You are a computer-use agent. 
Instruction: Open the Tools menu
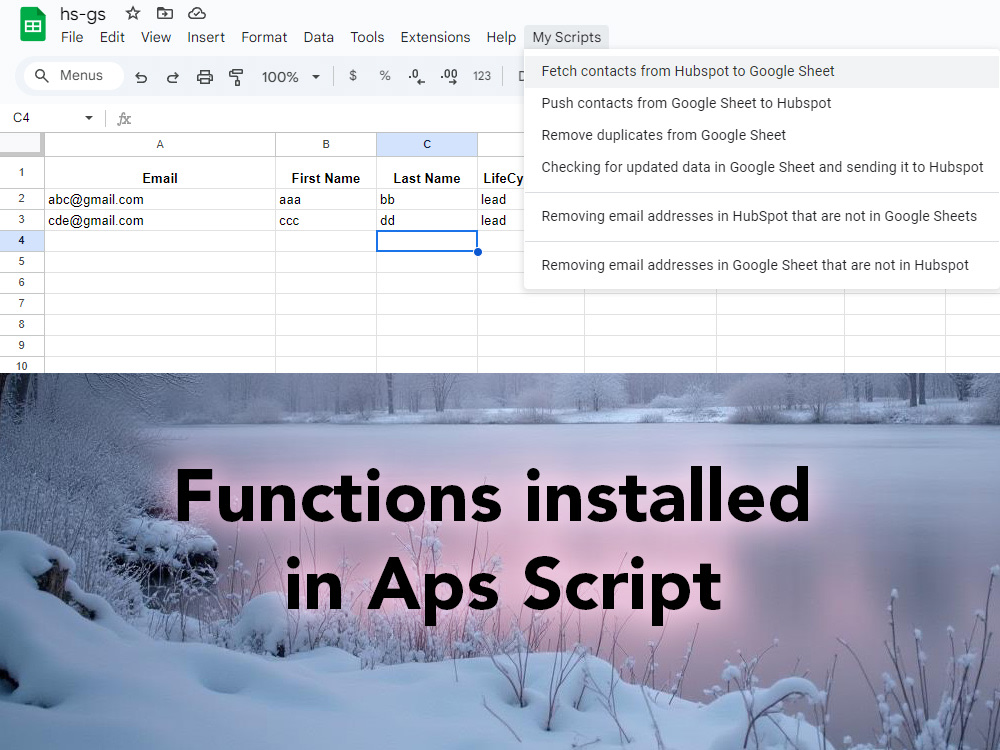[367, 37]
